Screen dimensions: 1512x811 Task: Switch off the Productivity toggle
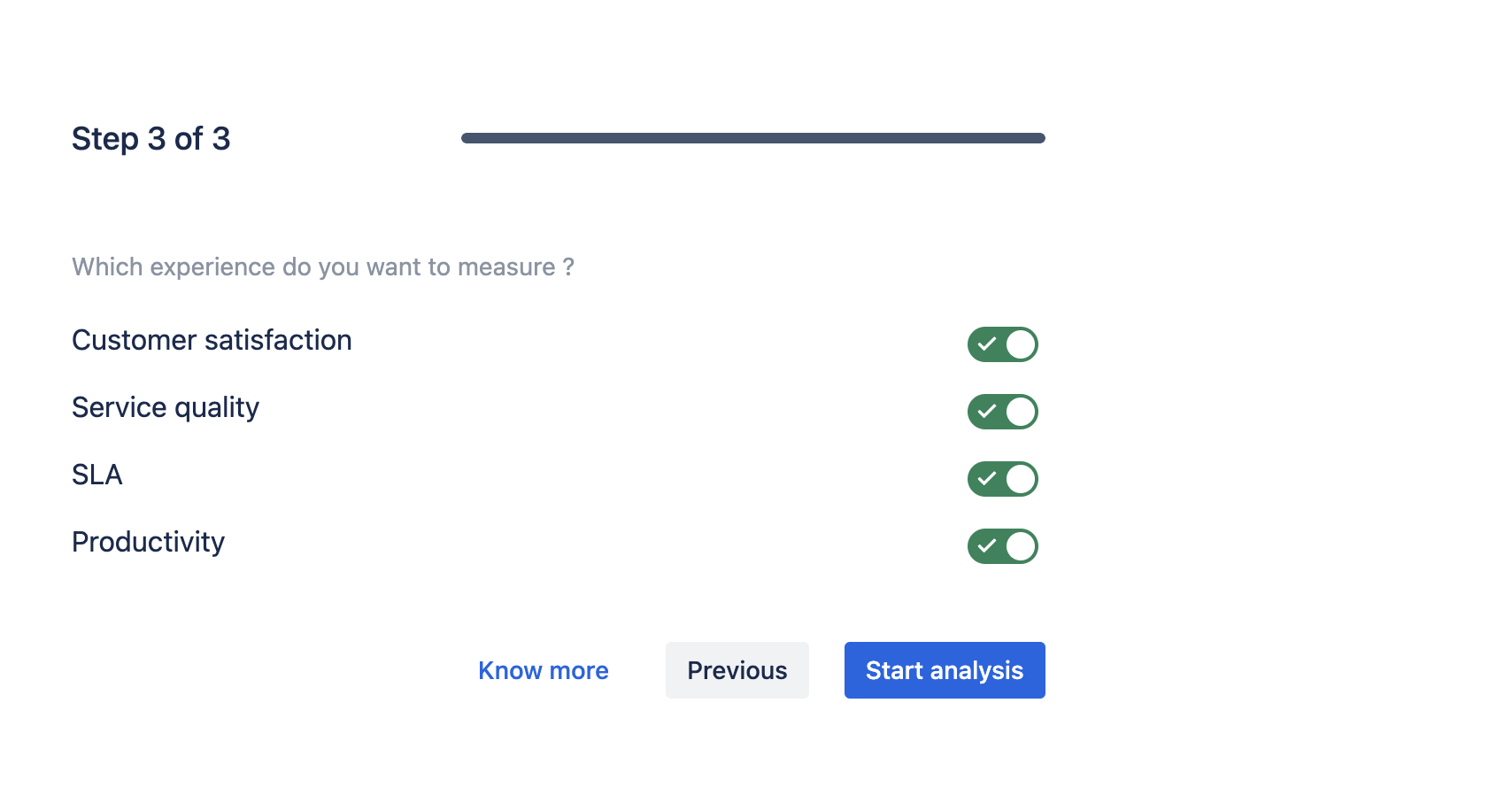click(1002, 546)
